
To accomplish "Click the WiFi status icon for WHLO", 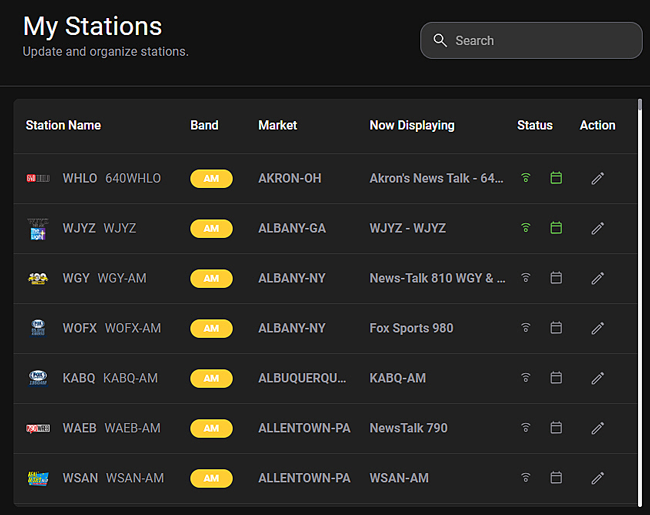I will [525, 178].
